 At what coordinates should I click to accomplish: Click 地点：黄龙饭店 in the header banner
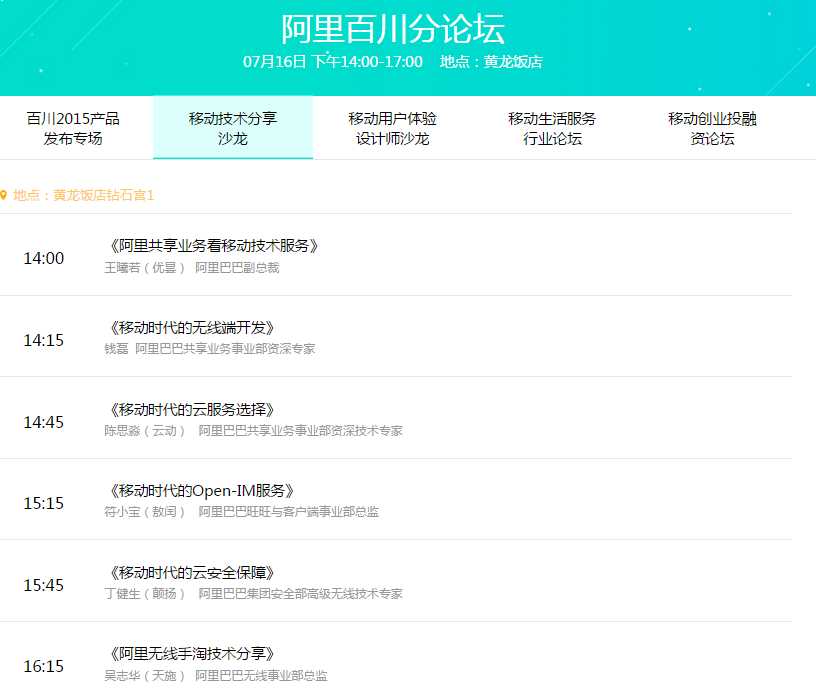[491, 61]
